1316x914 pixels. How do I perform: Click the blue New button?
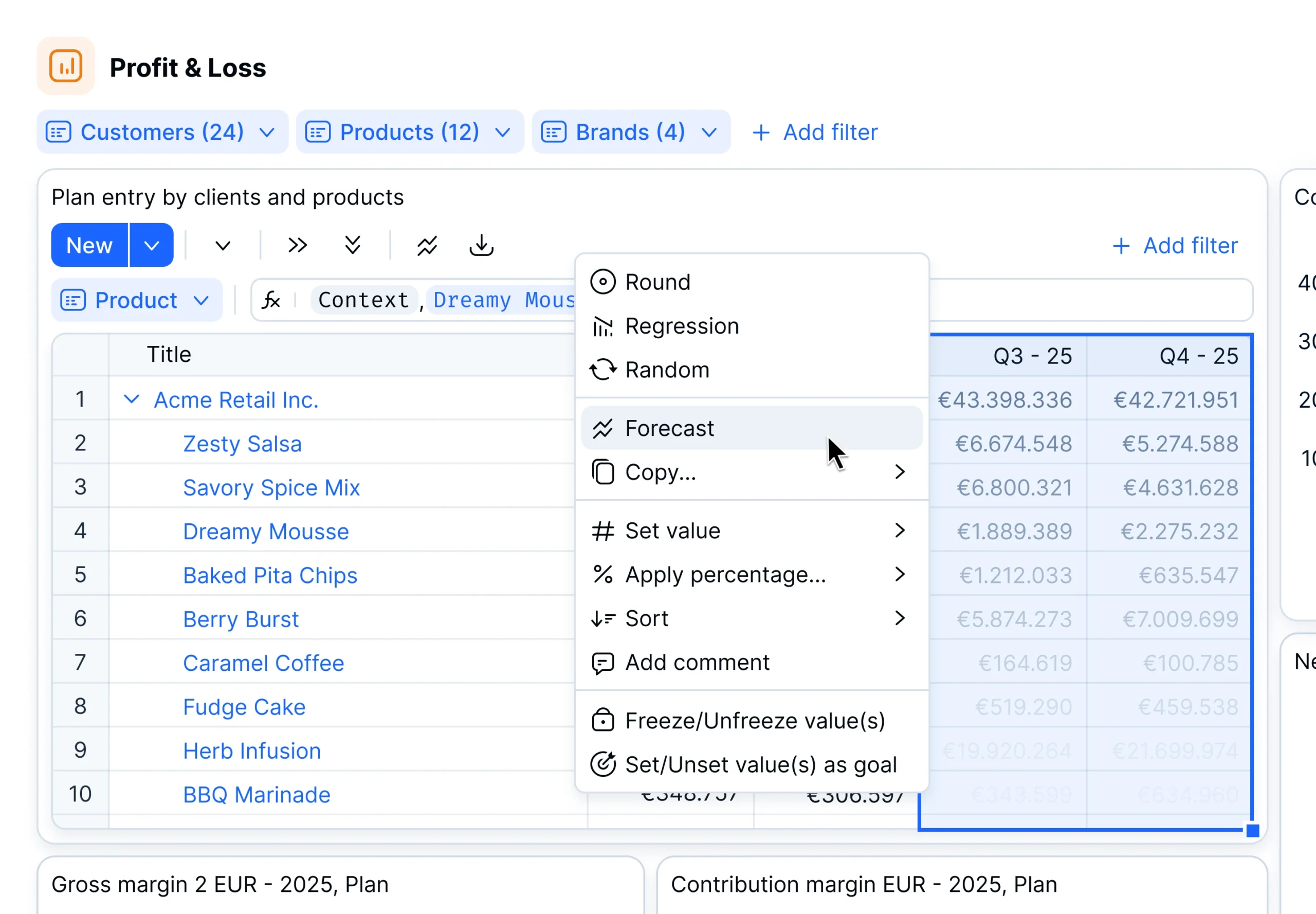coord(89,245)
